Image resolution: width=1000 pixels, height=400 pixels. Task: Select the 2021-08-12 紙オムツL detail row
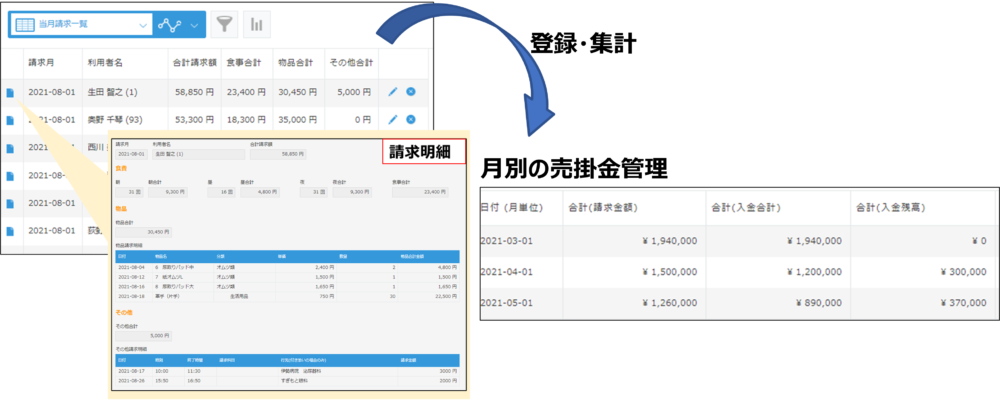[288, 278]
